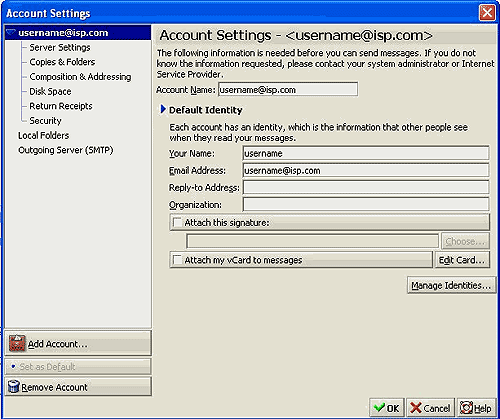500x419 pixels.
Task: Click the signature file path field
Action: 312,241
